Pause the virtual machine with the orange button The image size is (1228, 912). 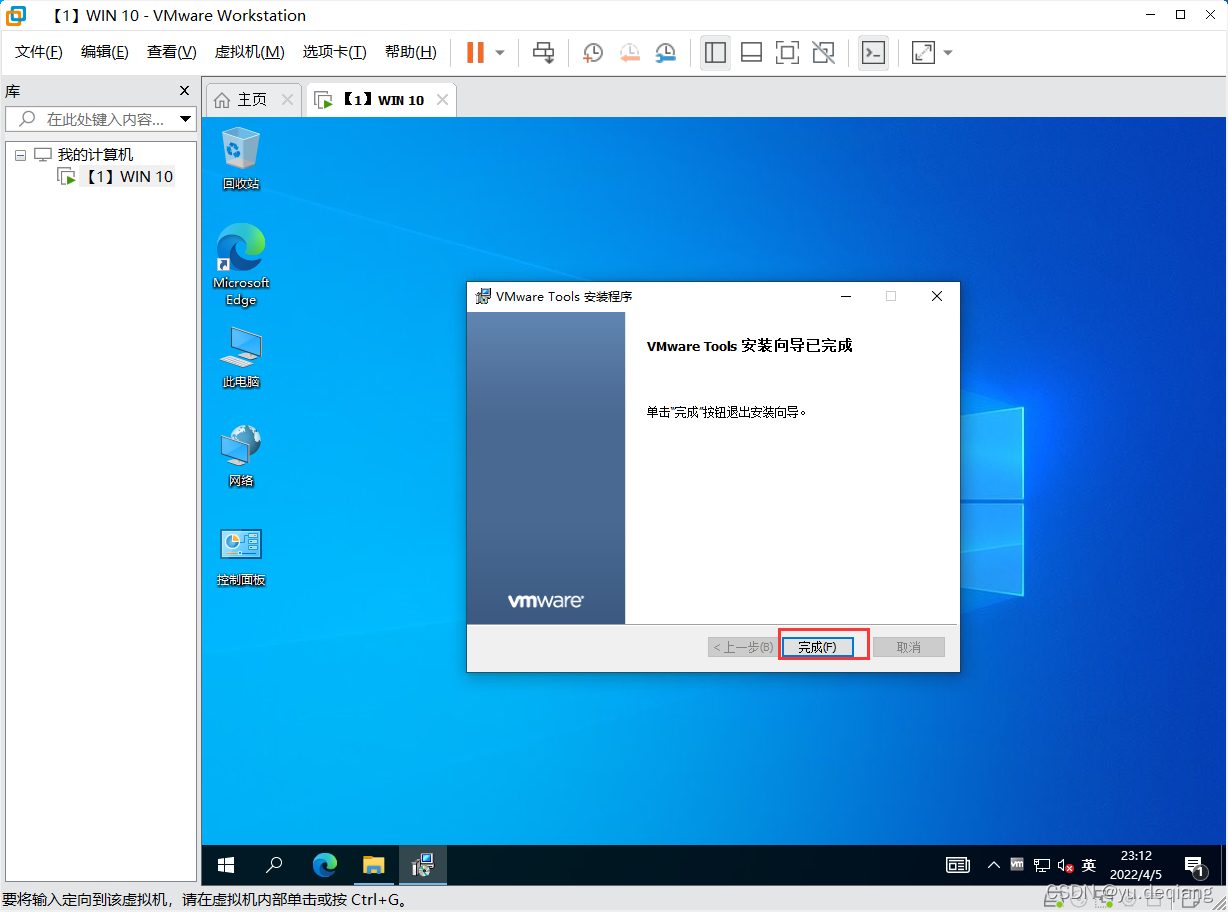[475, 52]
